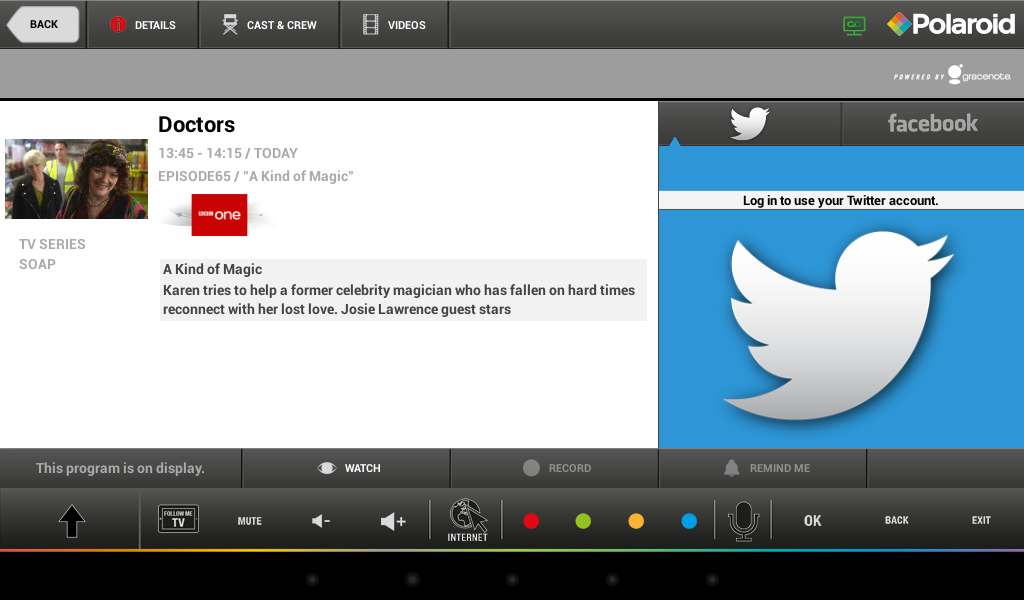This screenshot has width=1024, height=600.
Task: Click the red color remote button
Action: point(531,521)
